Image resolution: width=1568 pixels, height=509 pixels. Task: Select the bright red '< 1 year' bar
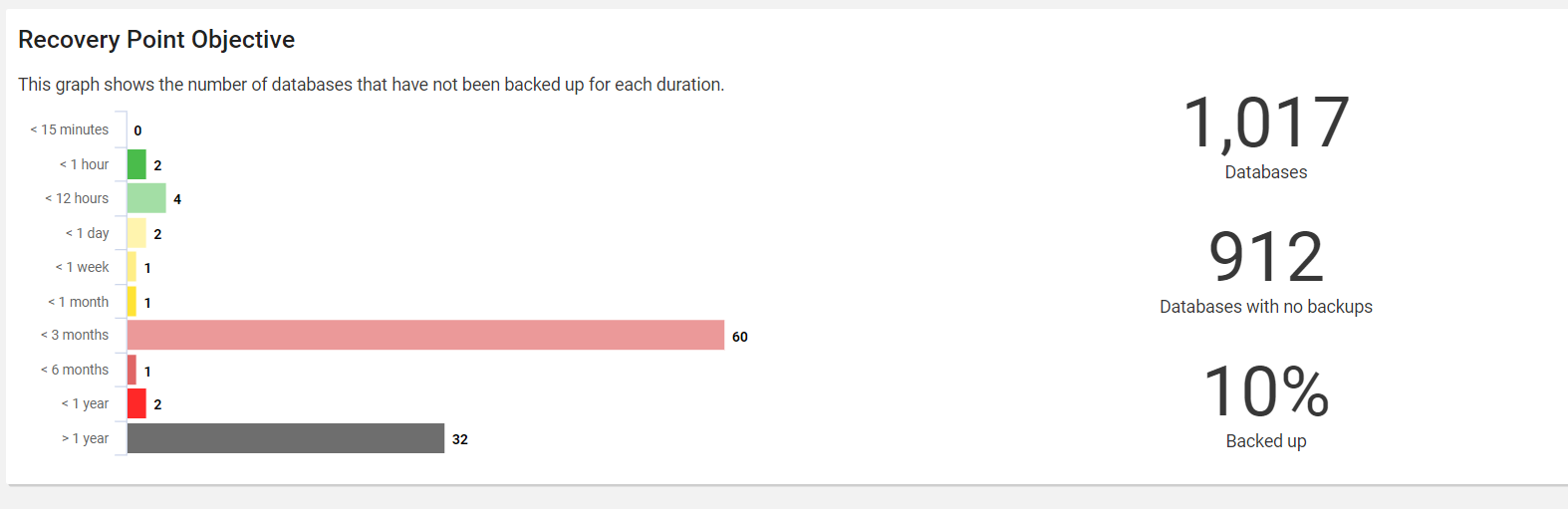136,403
